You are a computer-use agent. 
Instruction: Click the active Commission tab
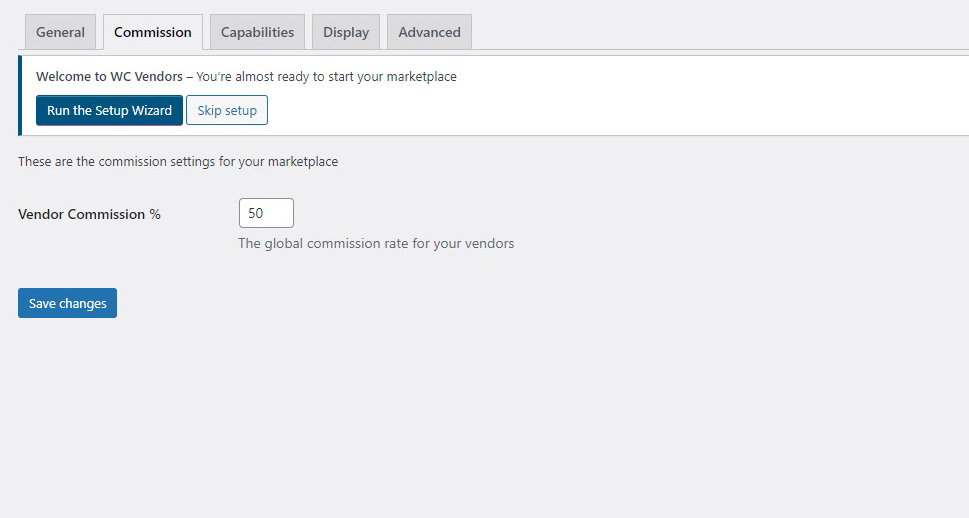coord(153,32)
